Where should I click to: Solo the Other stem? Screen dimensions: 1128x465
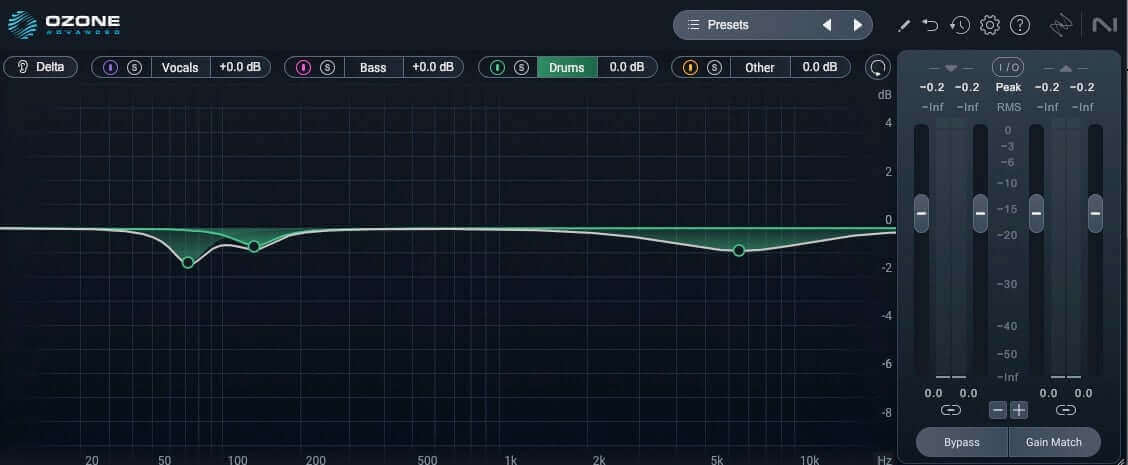click(x=714, y=68)
